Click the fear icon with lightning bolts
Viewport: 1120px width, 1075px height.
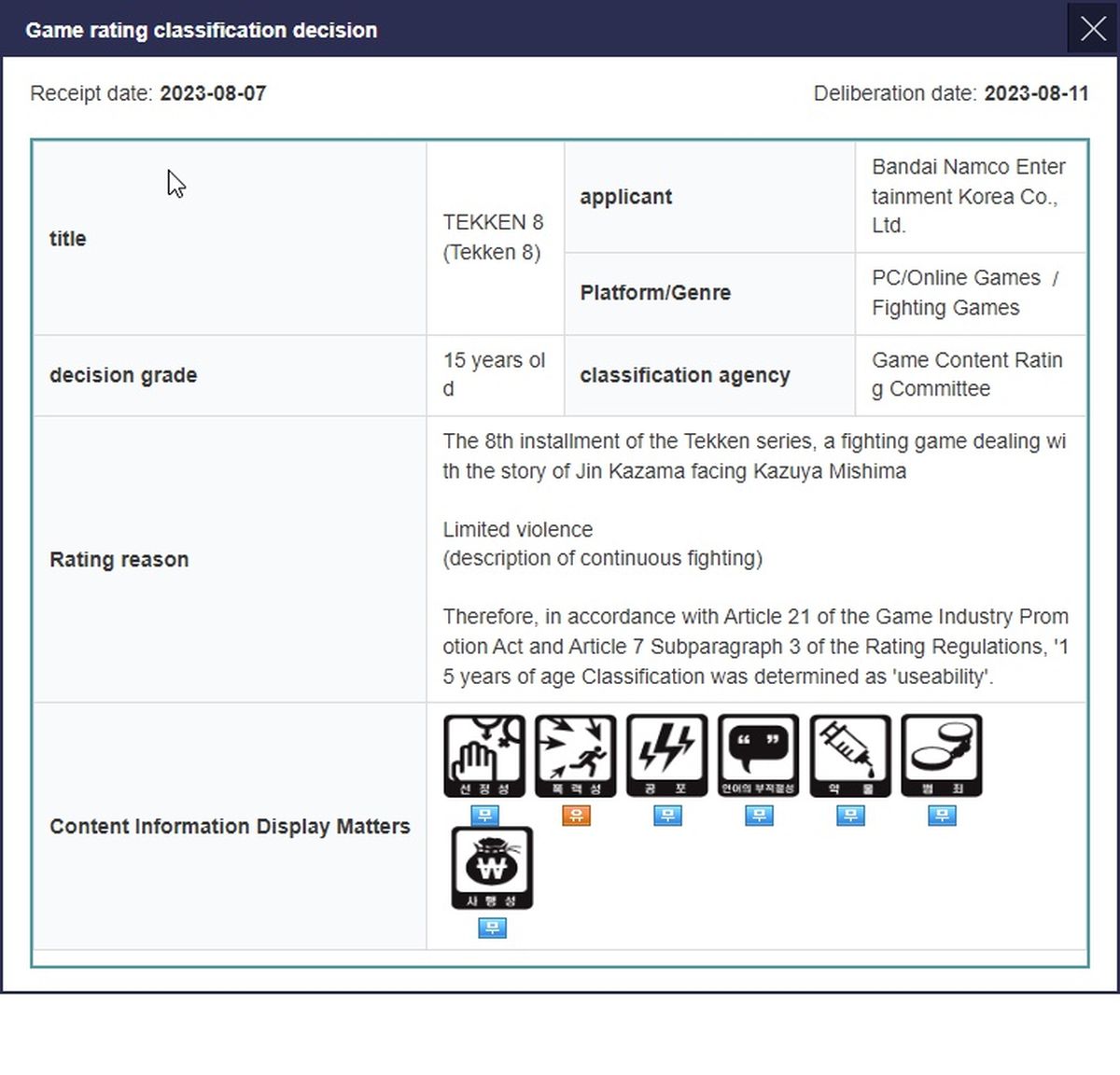[666, 755]
